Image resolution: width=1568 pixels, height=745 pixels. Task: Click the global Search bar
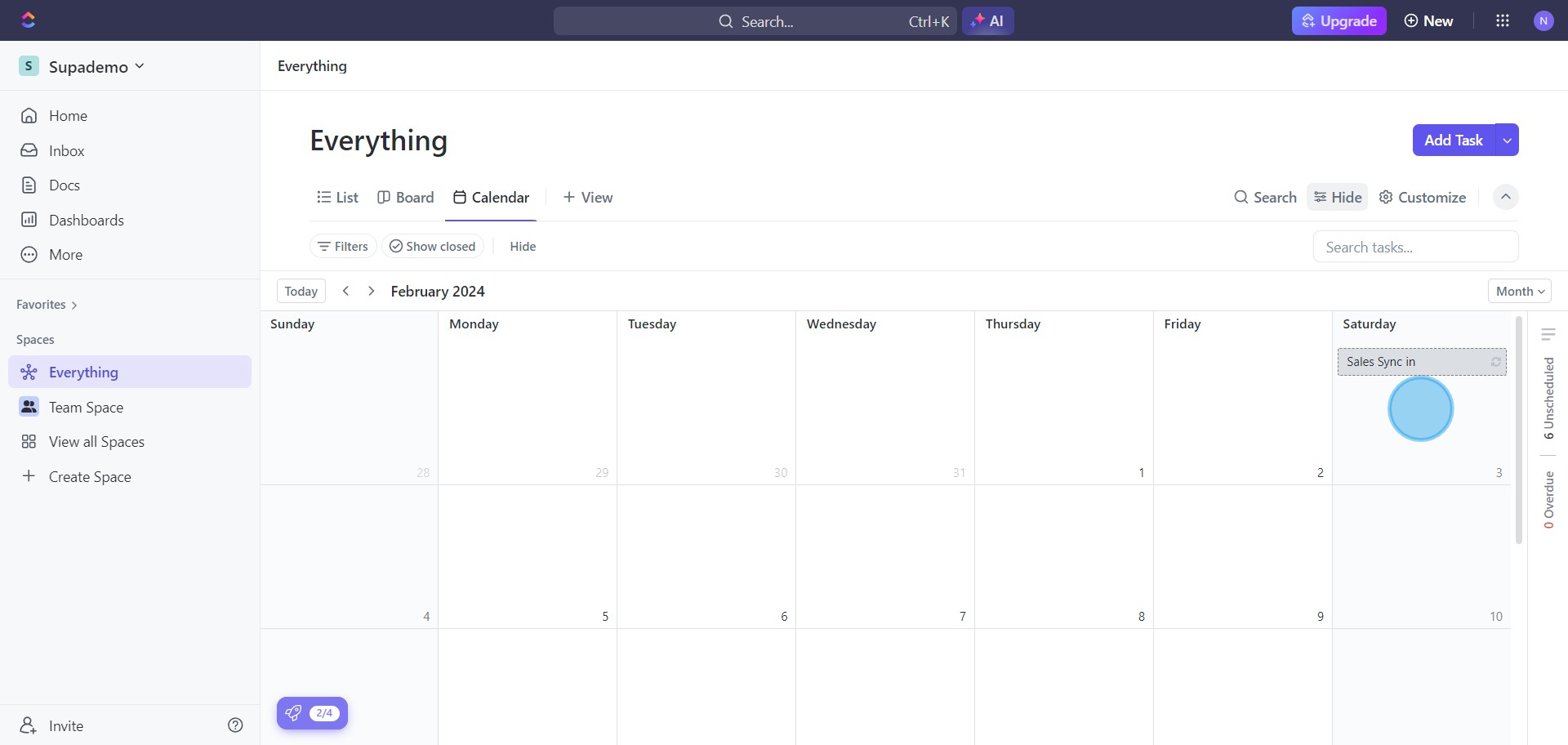click(755, 21)
